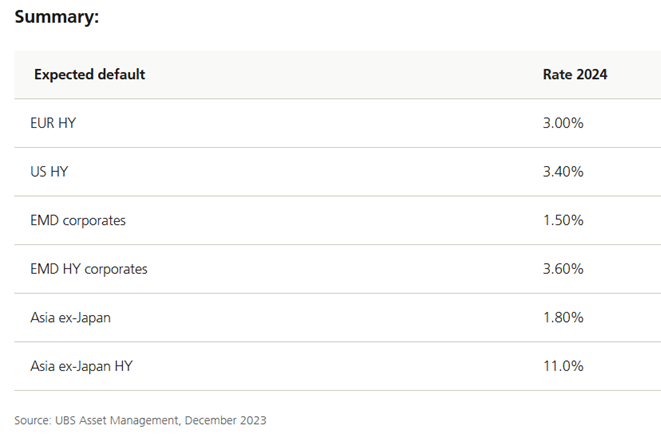Click empty gray area between the headers
Screen dimensions: 661x440
(x=340, y=75)
